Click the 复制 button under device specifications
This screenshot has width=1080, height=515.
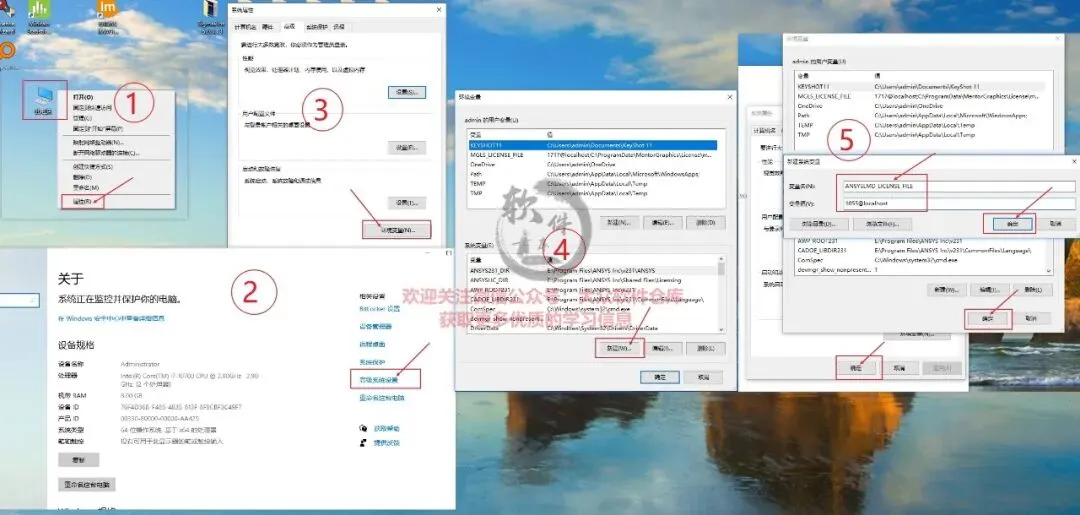tap(79, 460)
